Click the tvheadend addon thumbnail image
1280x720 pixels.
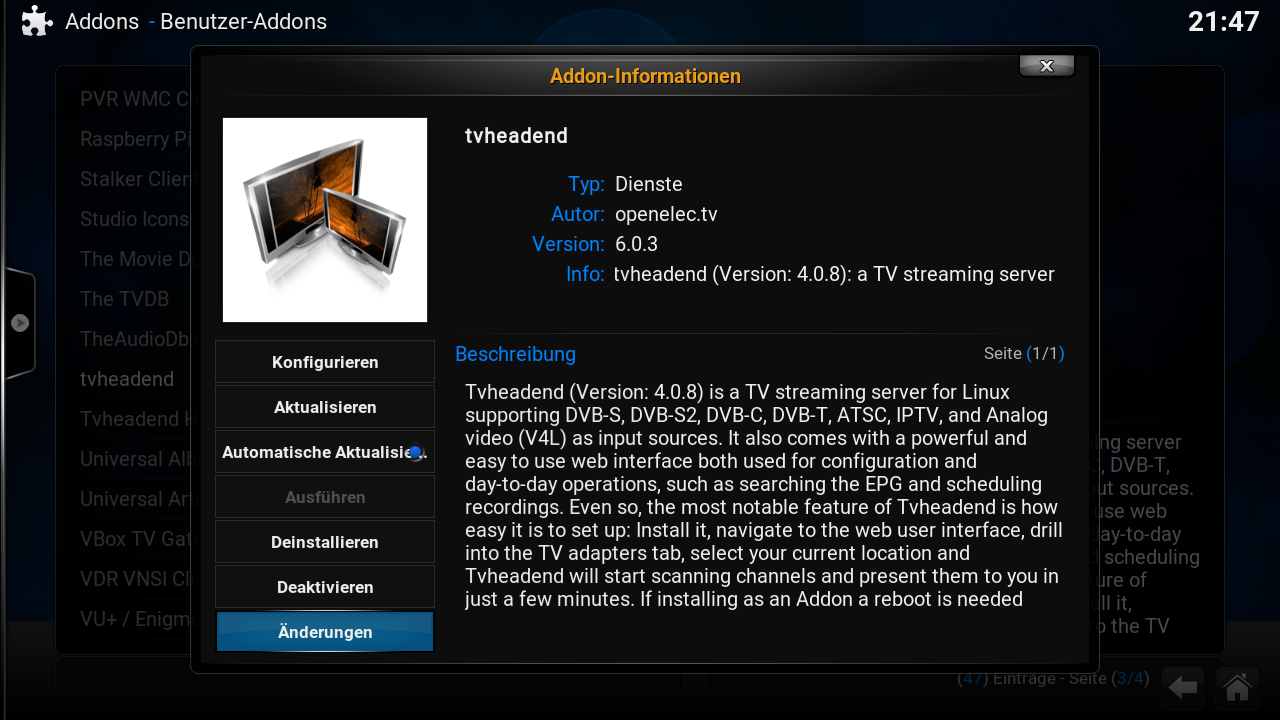tap(325, 220)
